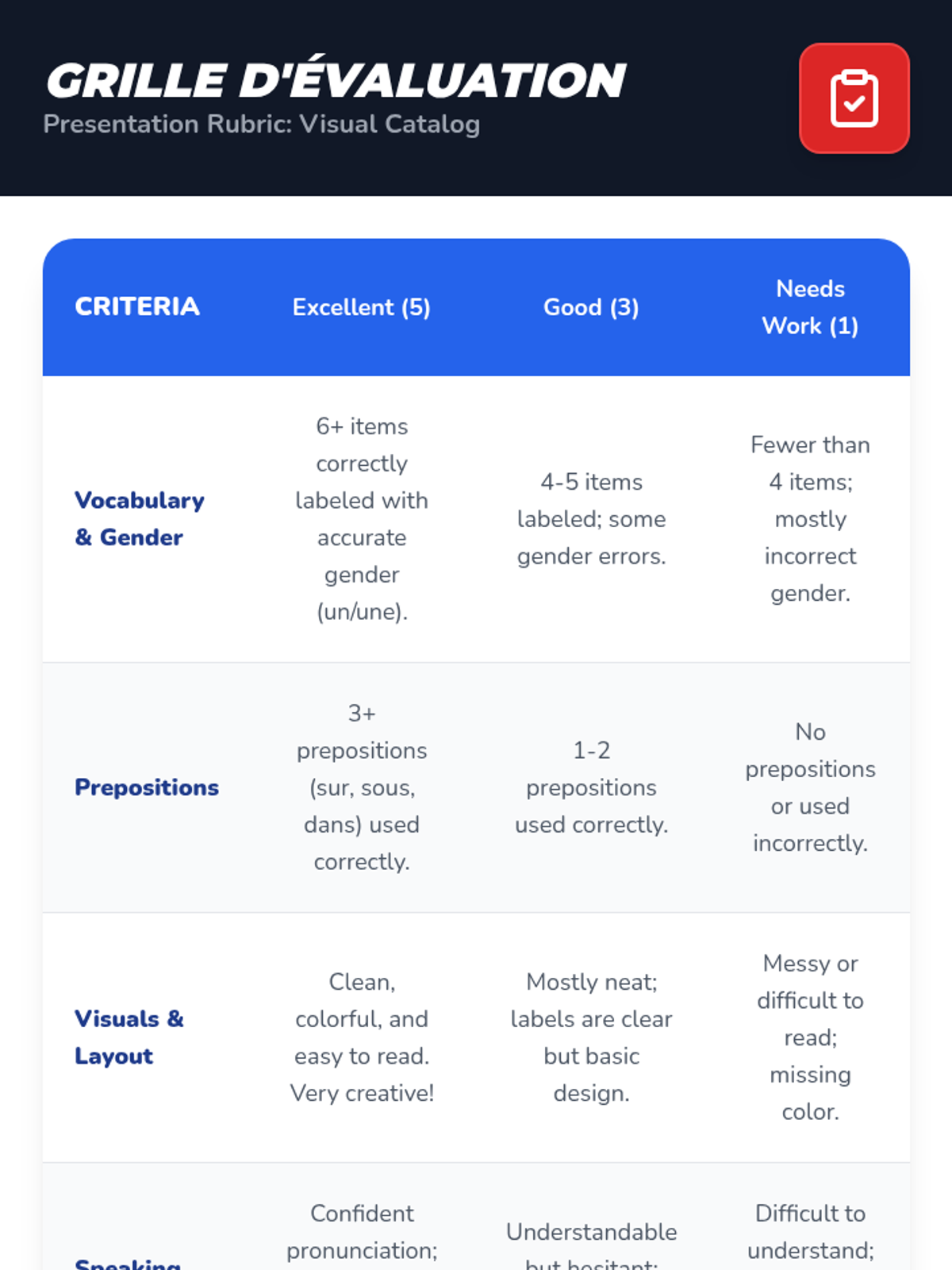The image size is (952, 1270).
Task: Pick the 3+ prepositions used correctly cell
Action: tap(362, 787)
